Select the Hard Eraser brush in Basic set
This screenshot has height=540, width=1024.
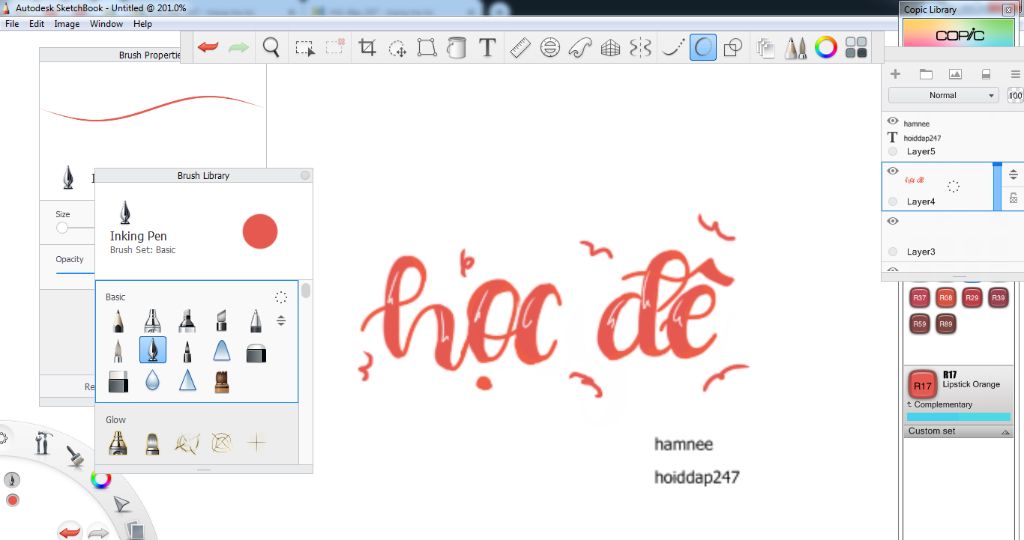118,382
